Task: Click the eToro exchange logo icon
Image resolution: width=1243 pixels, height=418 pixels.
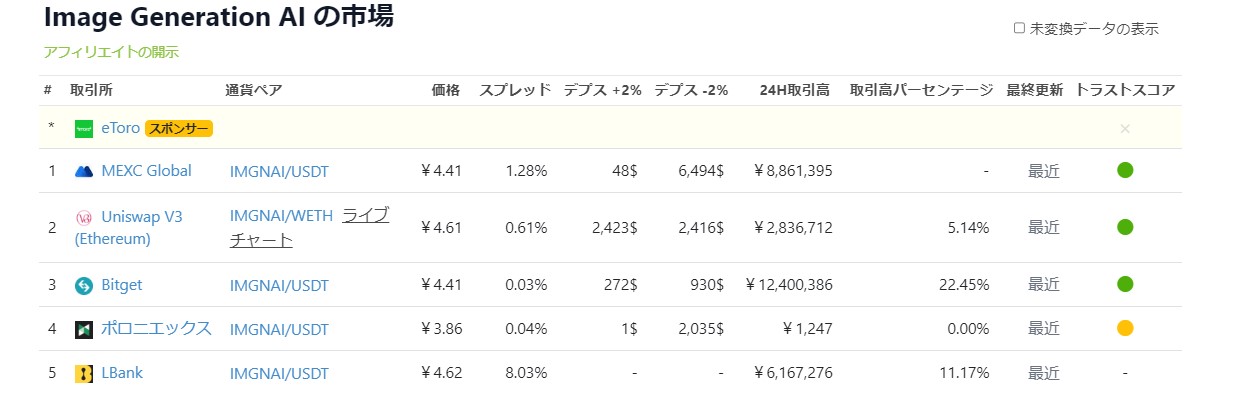Action: [x=84, y=129]
